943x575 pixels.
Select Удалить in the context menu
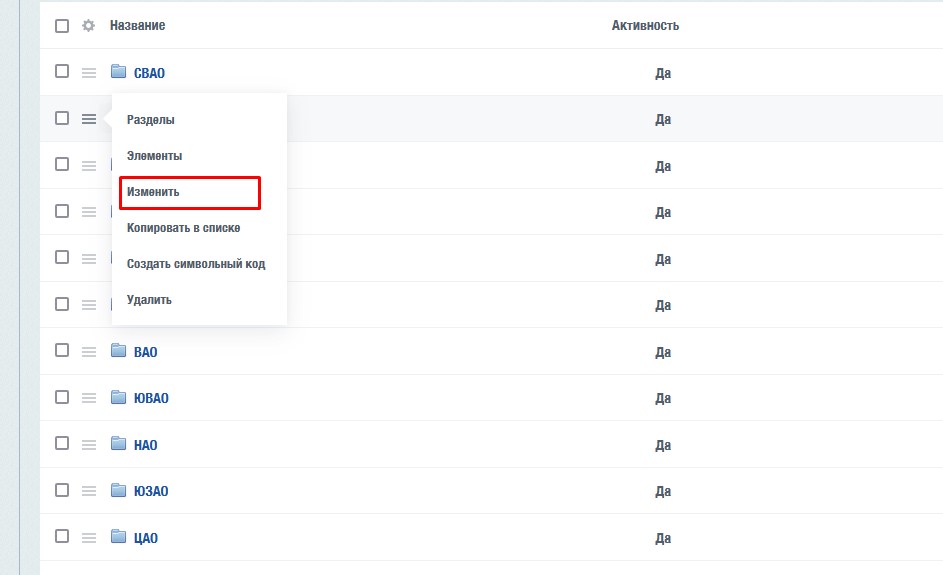149,300
